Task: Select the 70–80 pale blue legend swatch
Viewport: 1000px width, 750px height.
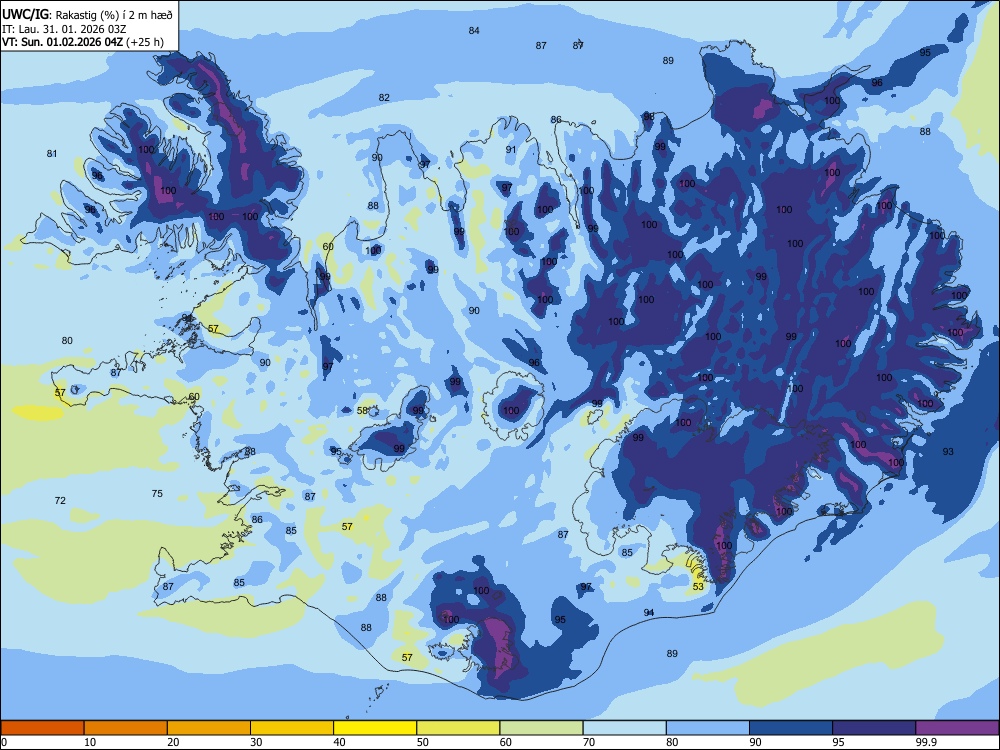Action: point(624,728)
